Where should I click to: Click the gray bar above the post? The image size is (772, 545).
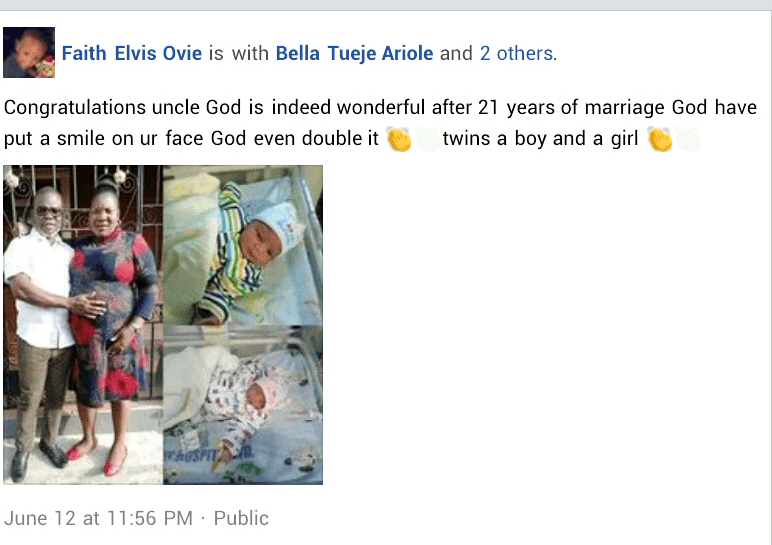point(386,5)
